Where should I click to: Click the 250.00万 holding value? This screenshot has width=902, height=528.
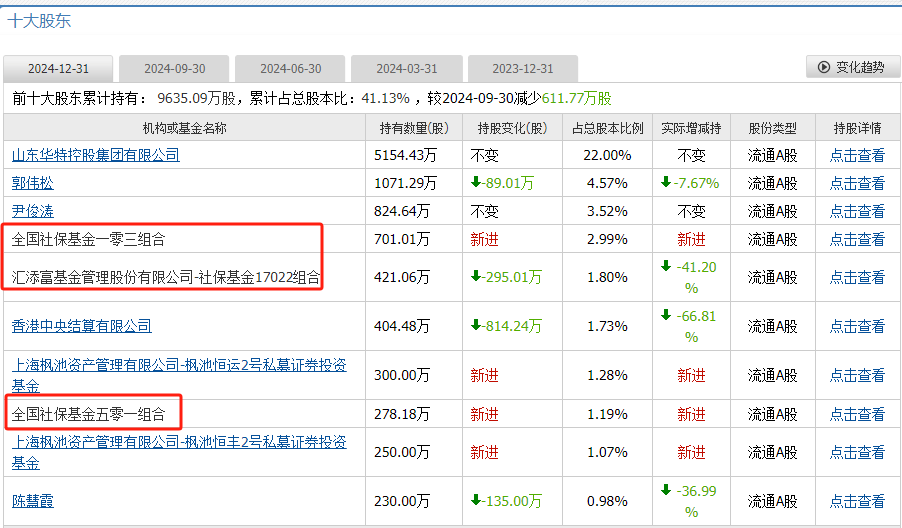click(402, 452)
